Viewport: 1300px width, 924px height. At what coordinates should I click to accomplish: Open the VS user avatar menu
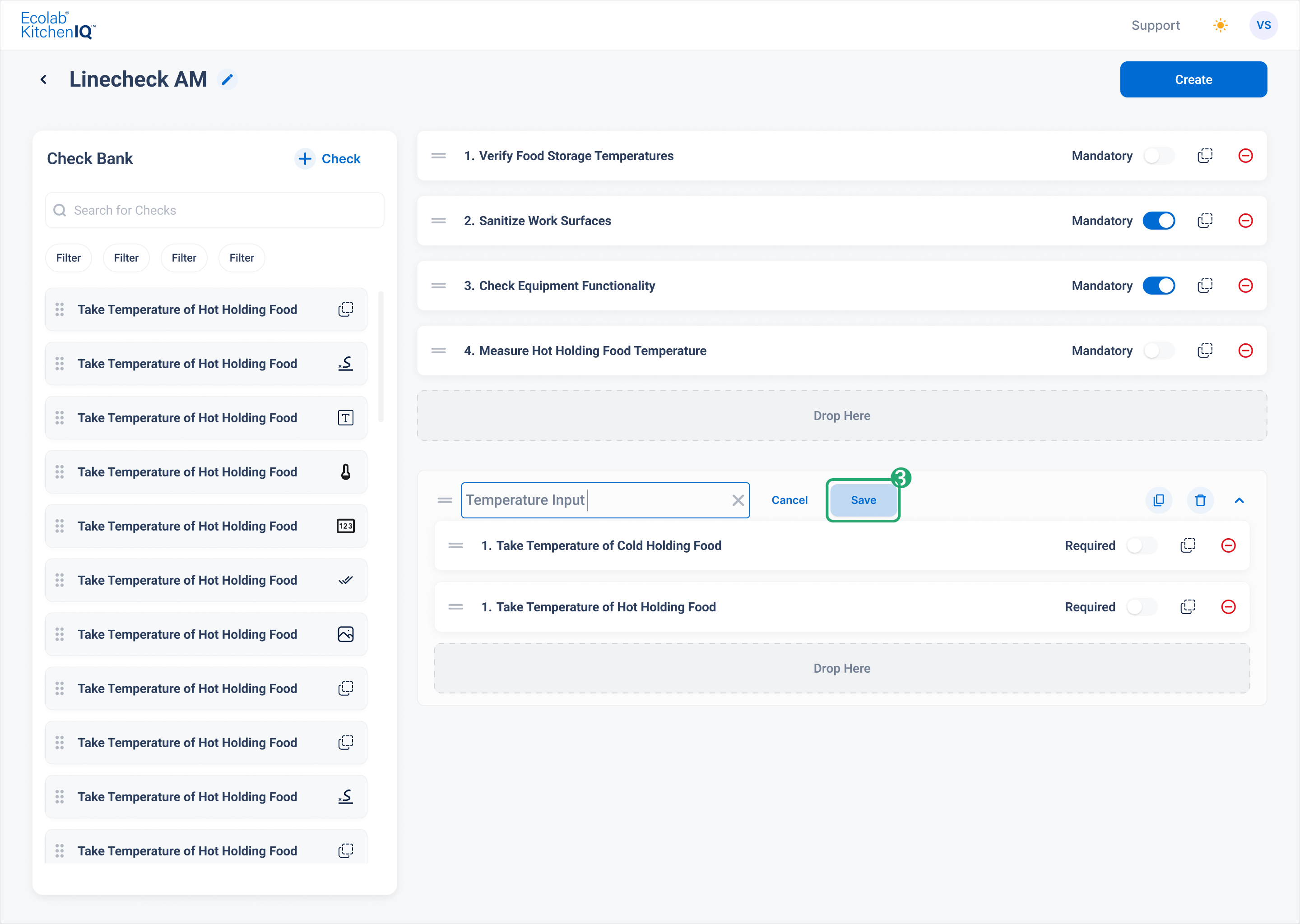pos(1263,25)
